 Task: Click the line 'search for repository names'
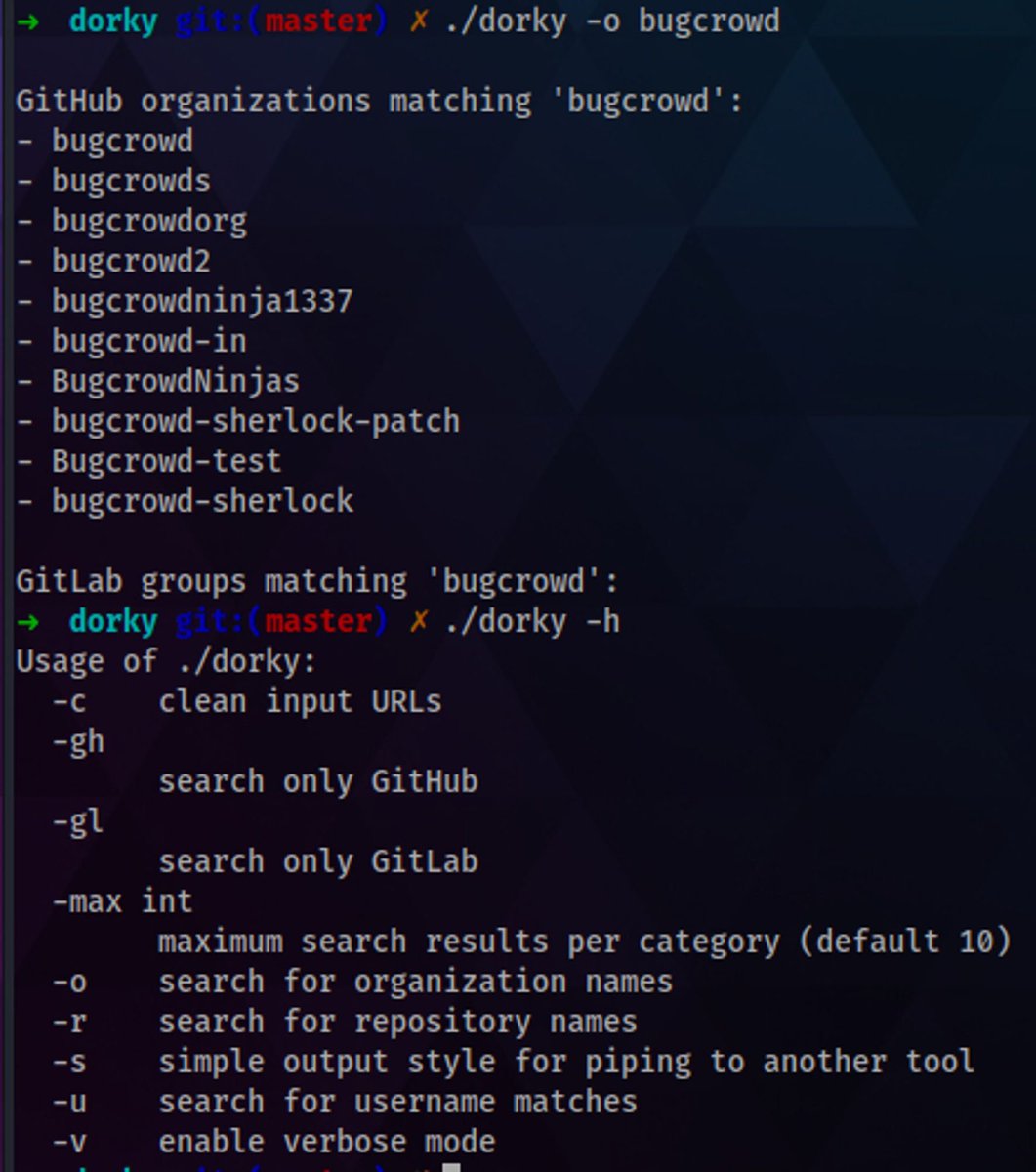click(397, 1022)
